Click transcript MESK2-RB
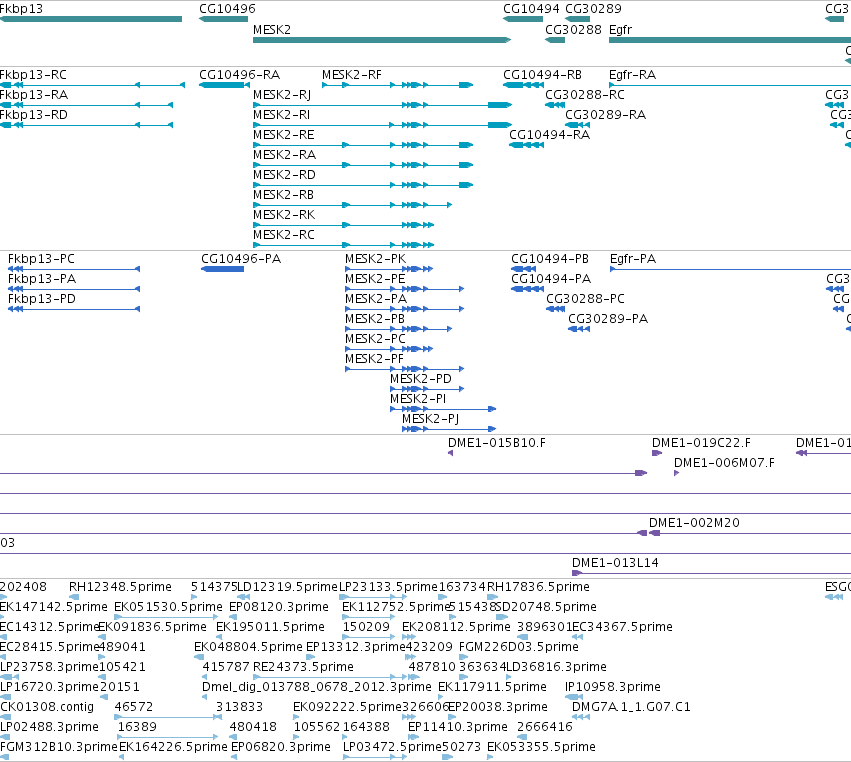This screenshot has height=762, width=851. click(283, 195)
